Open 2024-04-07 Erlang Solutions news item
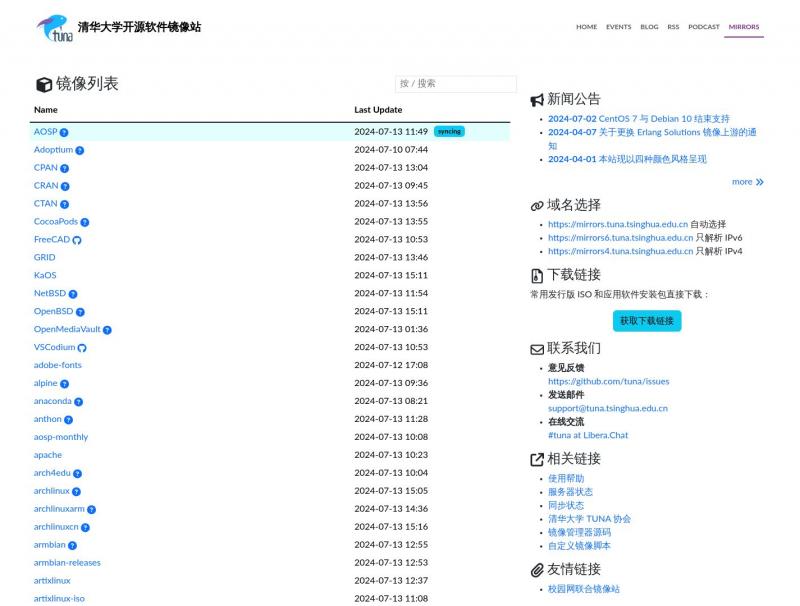 point(652,139)
